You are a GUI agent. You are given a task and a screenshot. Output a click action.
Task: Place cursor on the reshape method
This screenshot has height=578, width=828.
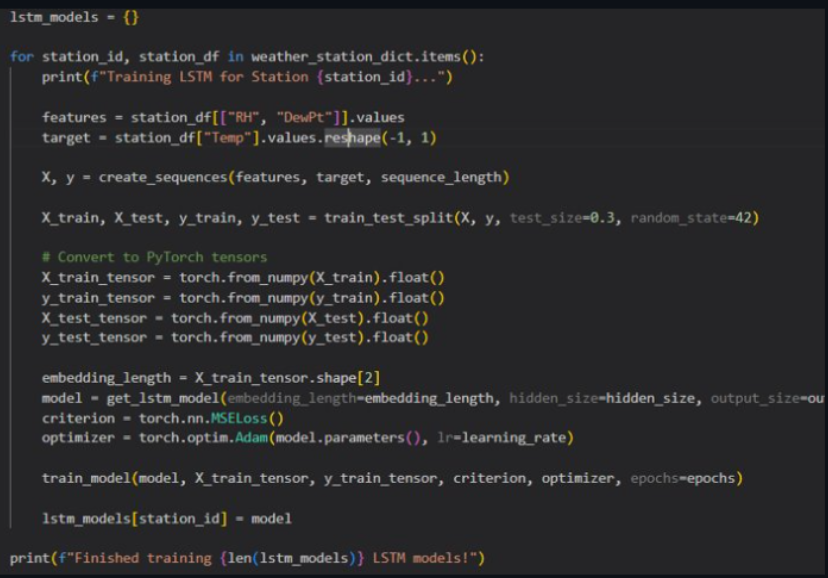point(352,138)
